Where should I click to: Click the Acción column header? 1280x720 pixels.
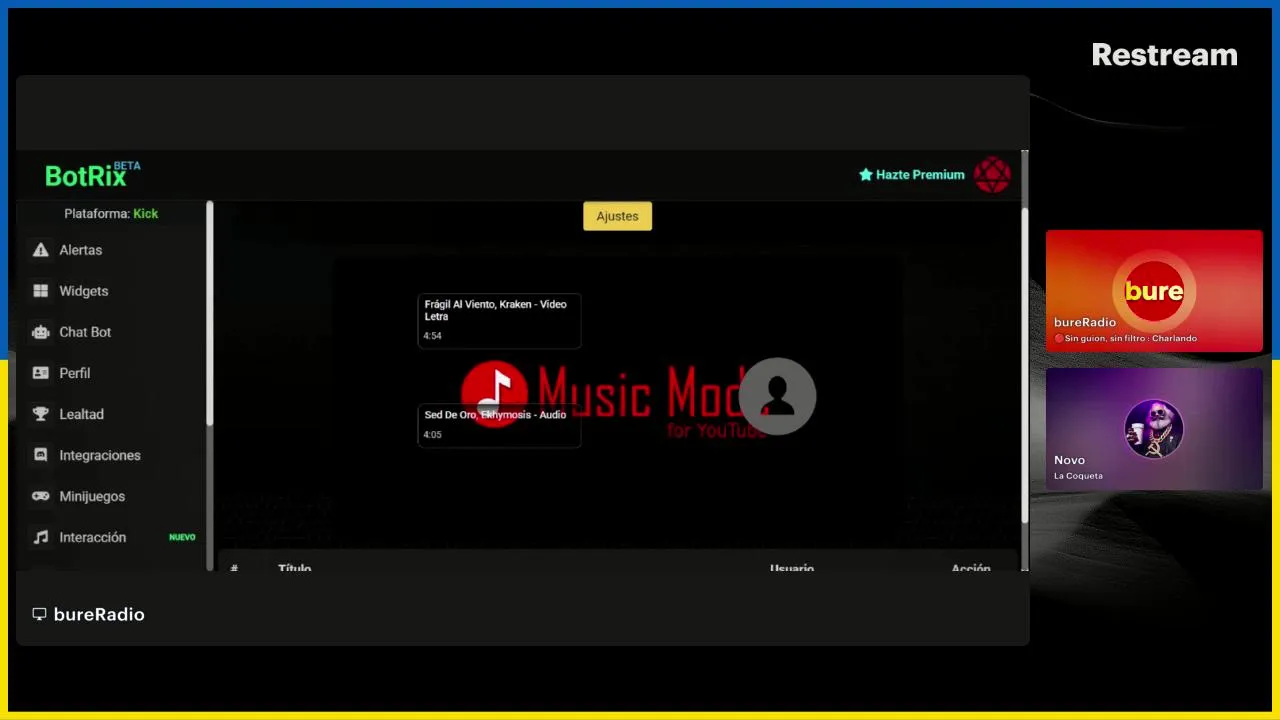[x=971, y=567]
